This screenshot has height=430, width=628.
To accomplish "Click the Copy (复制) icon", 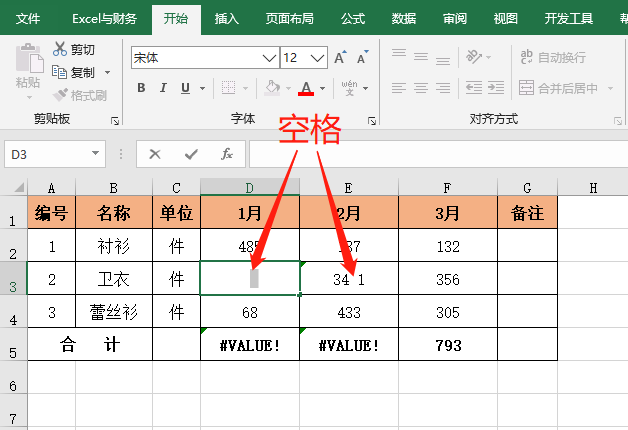I will (x=60, y=72).
